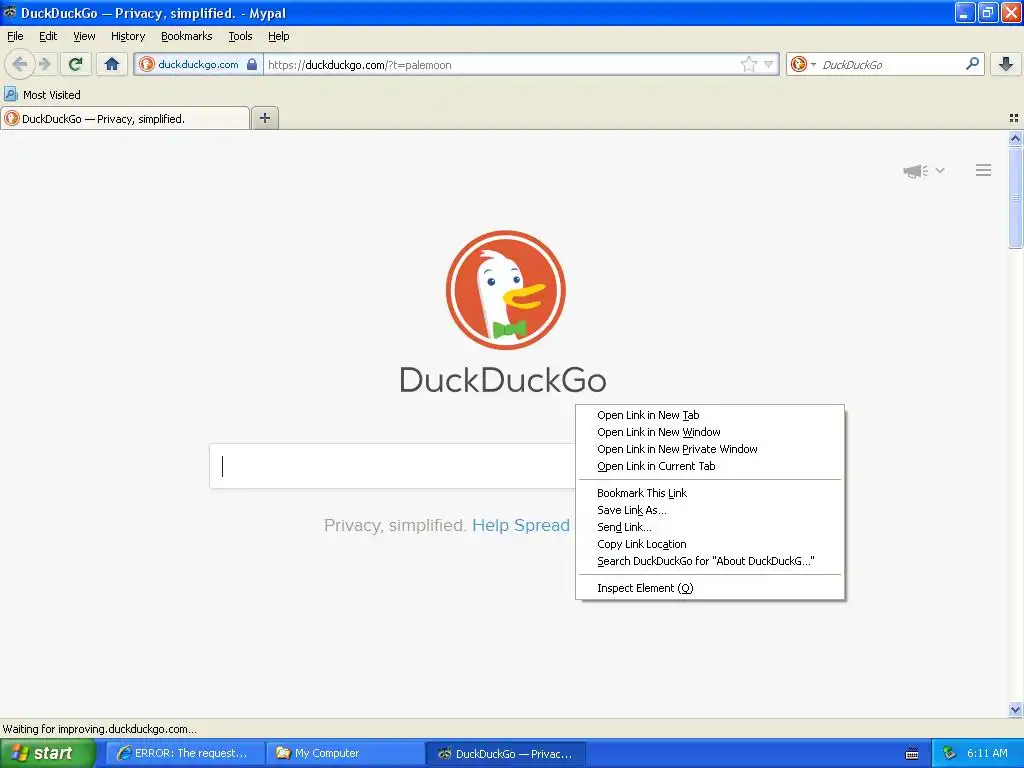Open the Tools menu
The image size is (1024, 768).
[x=240, y=36]
